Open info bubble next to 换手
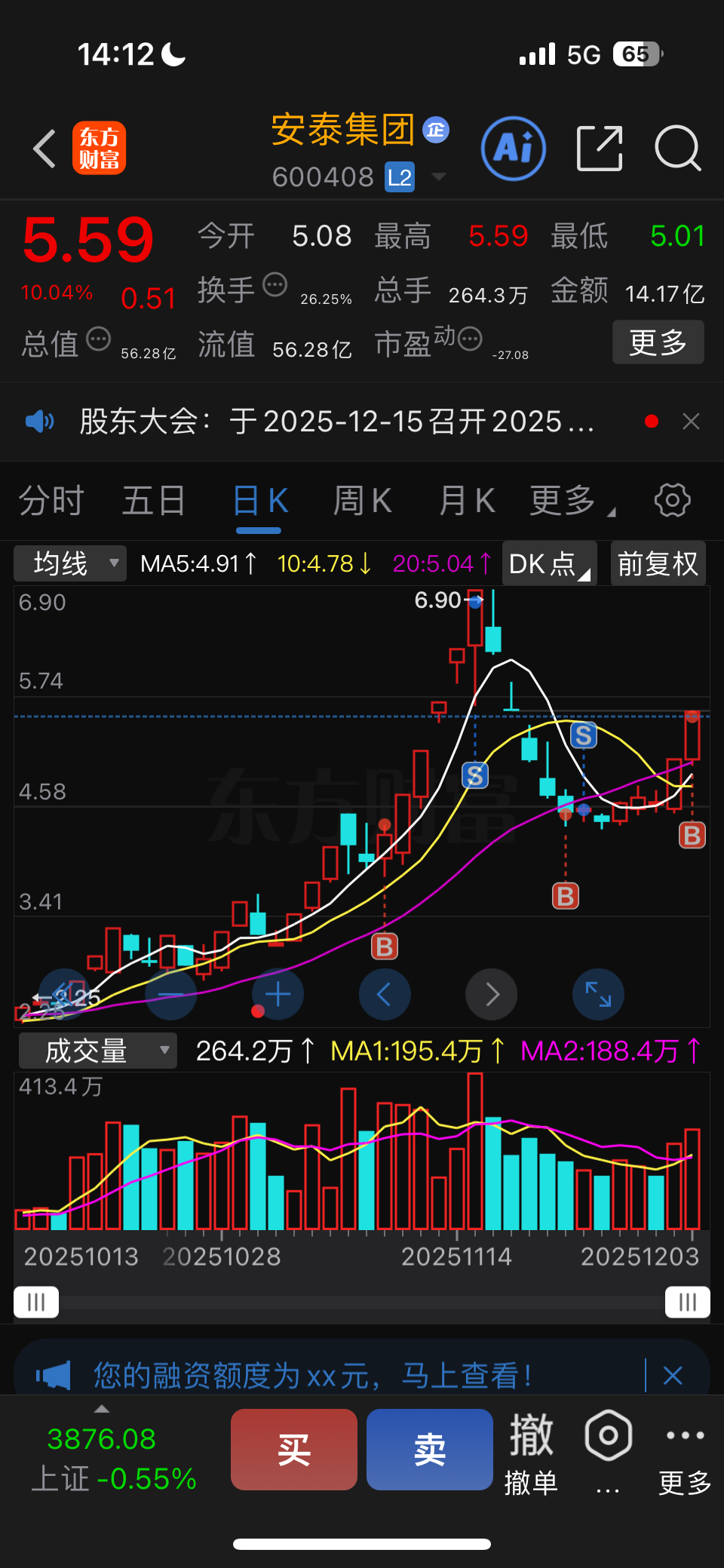Screen dimensions: 724x1568 pyautogui.click(x=275, y=285)
